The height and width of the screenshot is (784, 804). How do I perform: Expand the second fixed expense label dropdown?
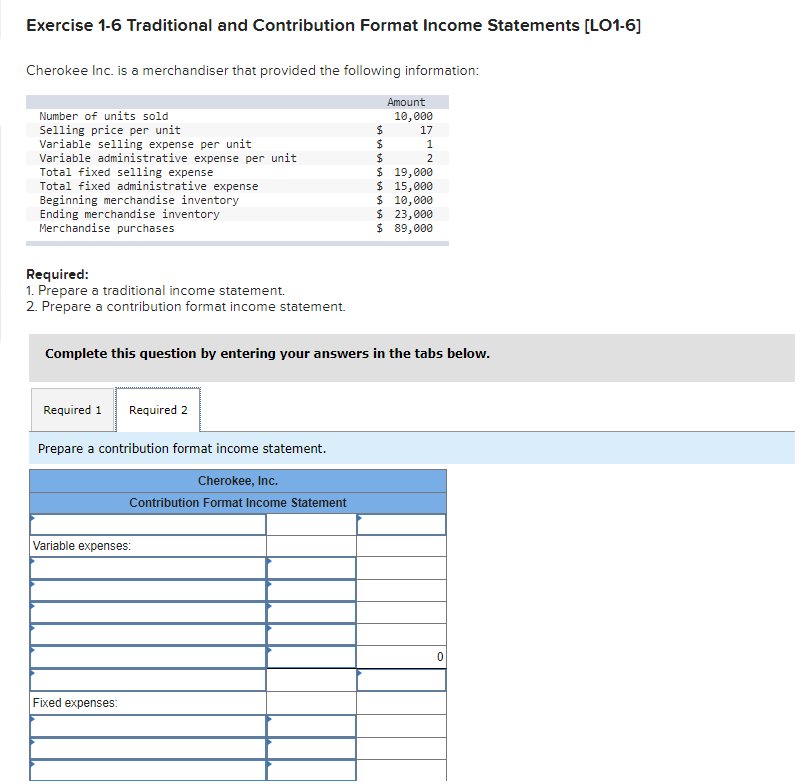(x=147, y=747)
